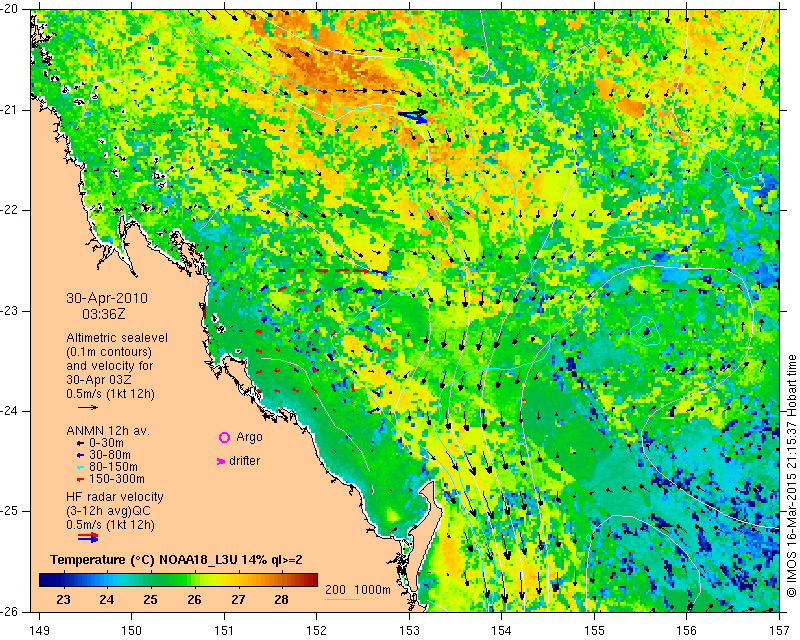Click the latitude axis label -26
This screenshot has height=640, width=800.
tap(11, 611)
